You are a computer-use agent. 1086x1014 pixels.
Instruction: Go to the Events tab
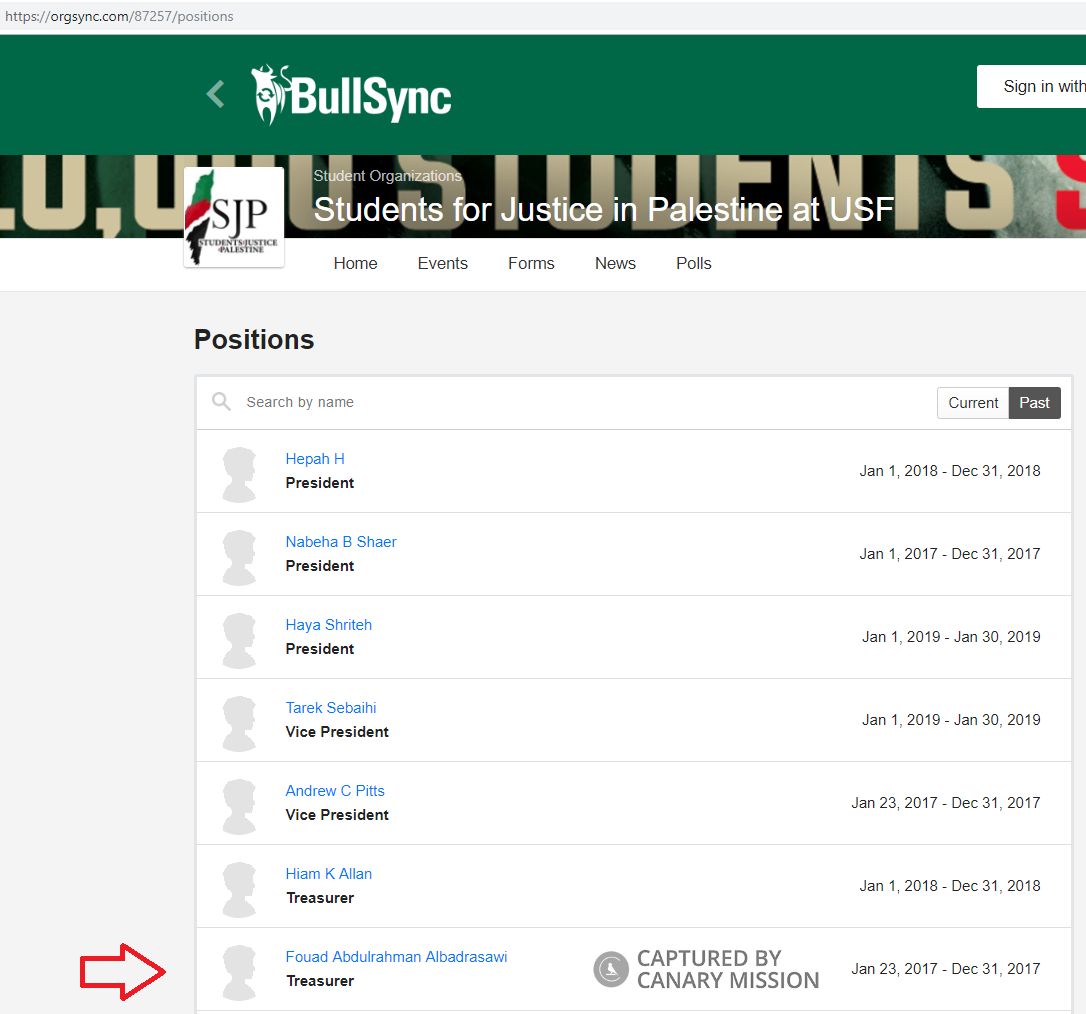[442, 264]
